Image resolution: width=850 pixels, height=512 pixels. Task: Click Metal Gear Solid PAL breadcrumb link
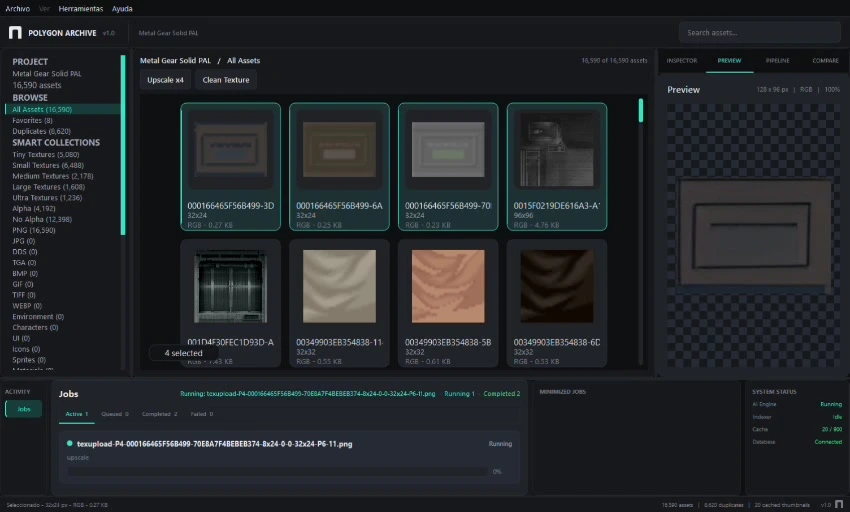click(x=175, y=61)
